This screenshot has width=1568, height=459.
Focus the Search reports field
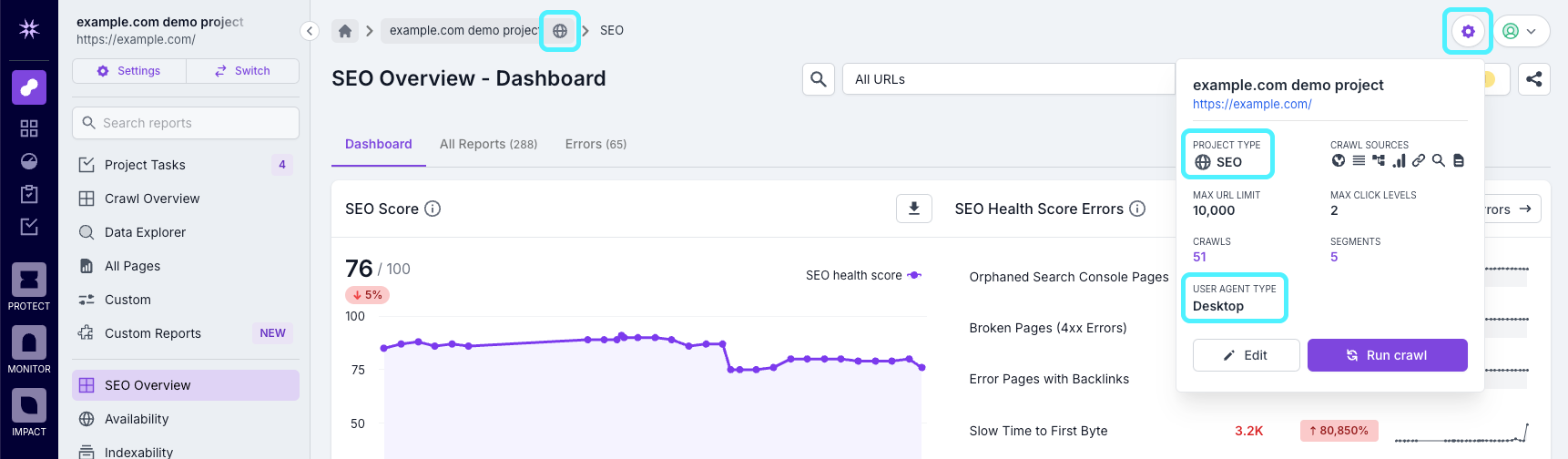pyautogui.click(x=186, y=123)
